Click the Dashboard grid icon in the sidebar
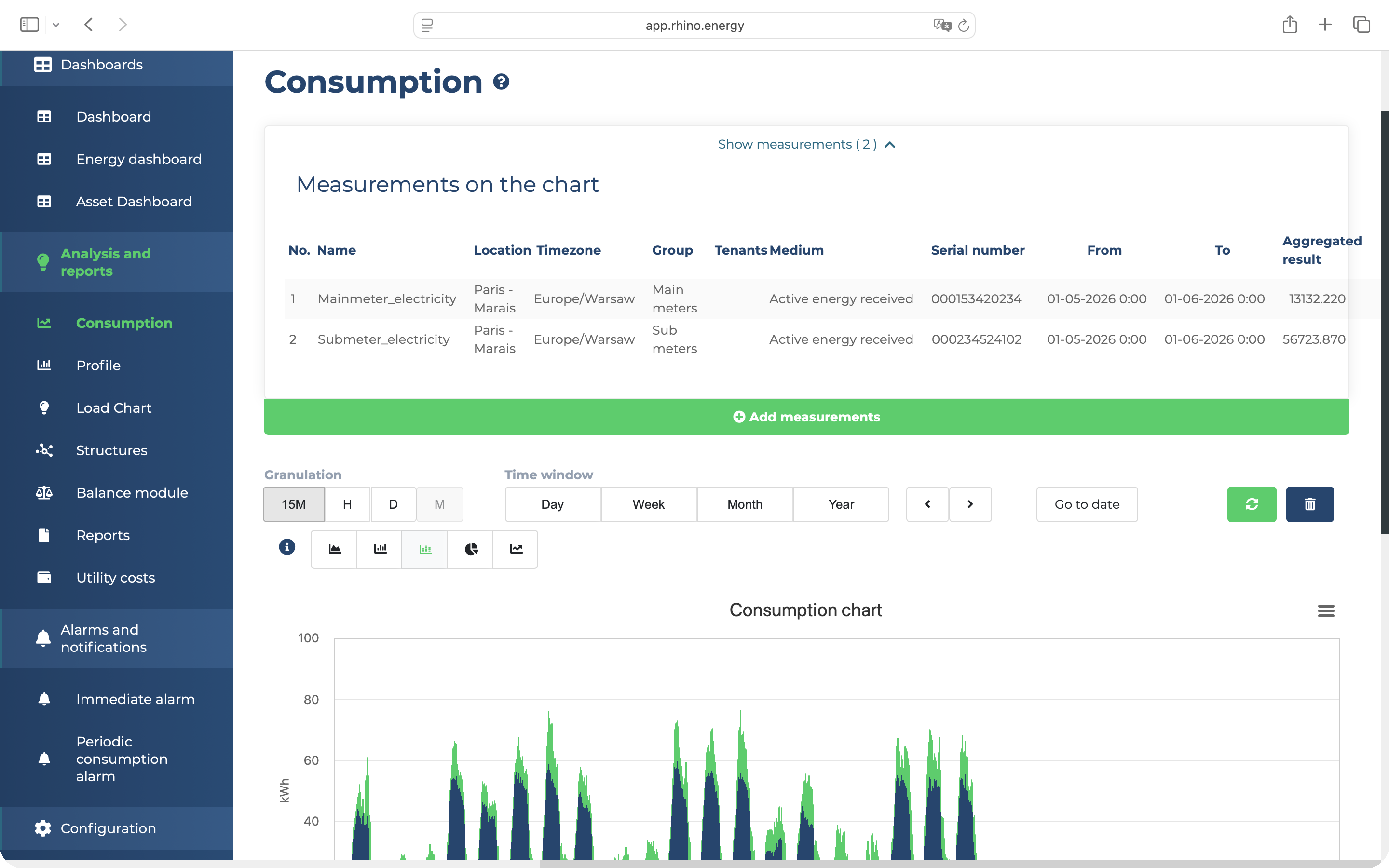 pos(44,117)
